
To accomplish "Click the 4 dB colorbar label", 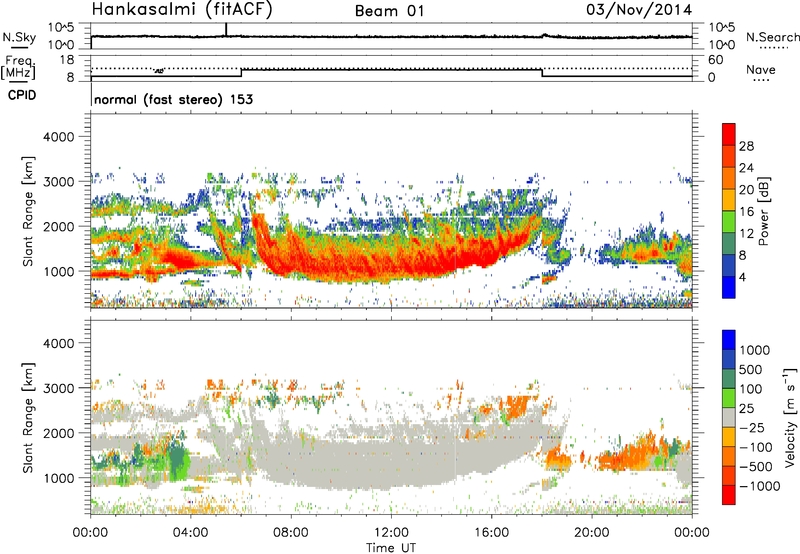I will coord(742,277).
